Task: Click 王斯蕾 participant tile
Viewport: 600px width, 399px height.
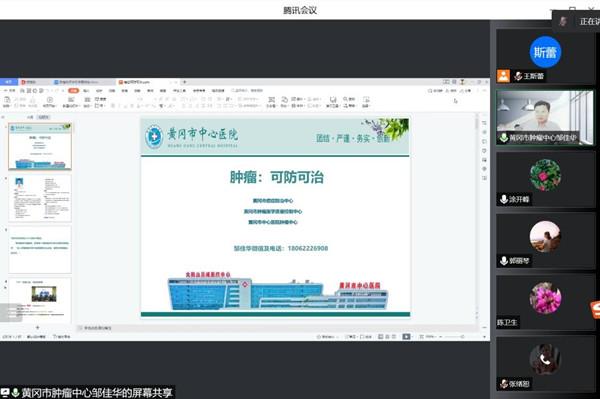Action: tap(545, 56)
